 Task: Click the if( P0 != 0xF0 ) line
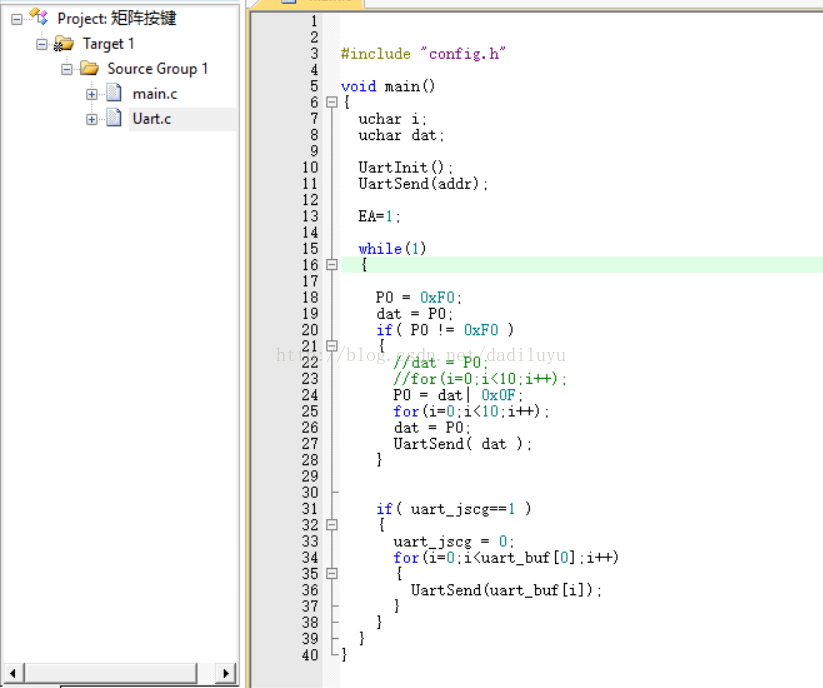(x=445, y=330)
